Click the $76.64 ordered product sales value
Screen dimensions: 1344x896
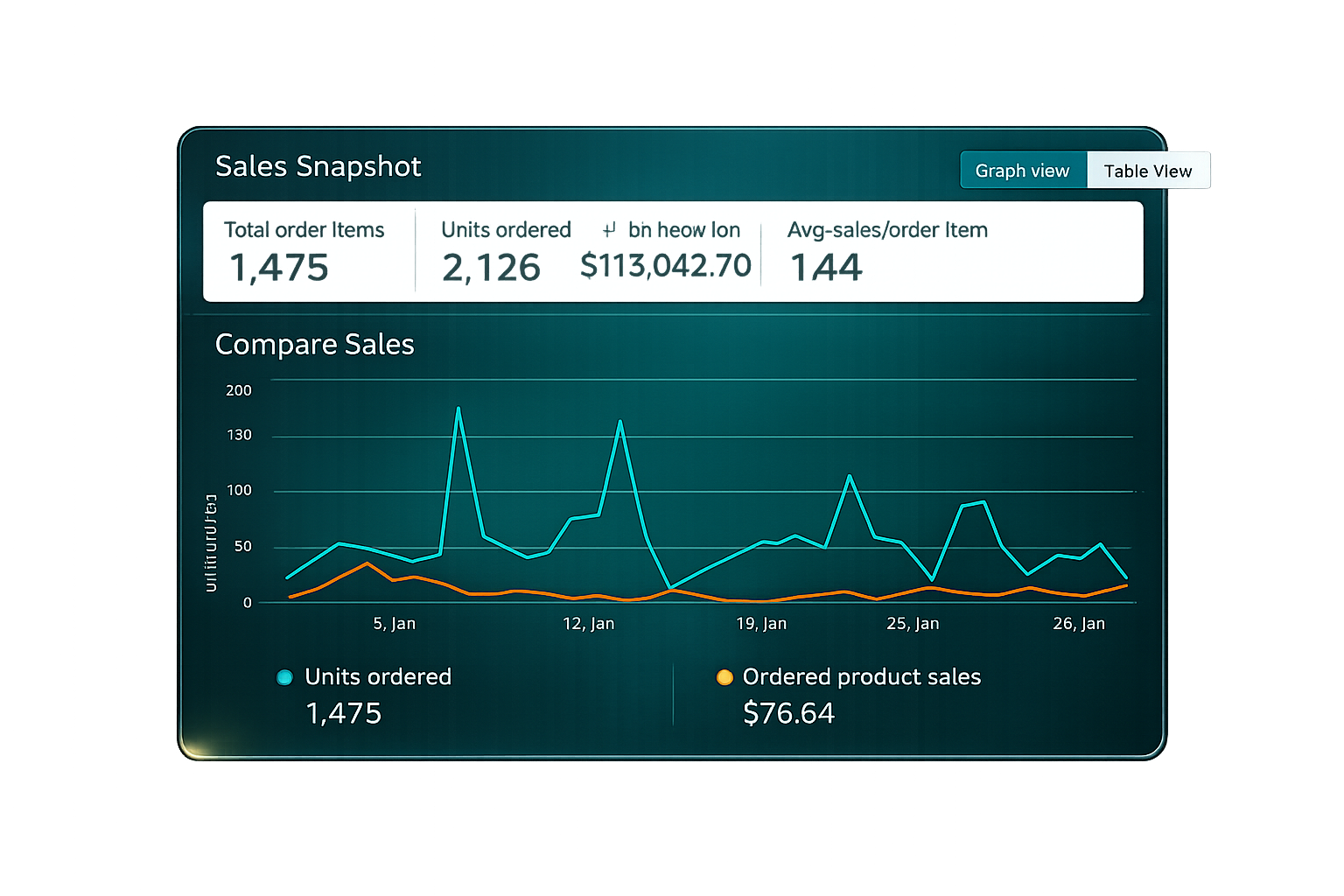coord(788,714)
